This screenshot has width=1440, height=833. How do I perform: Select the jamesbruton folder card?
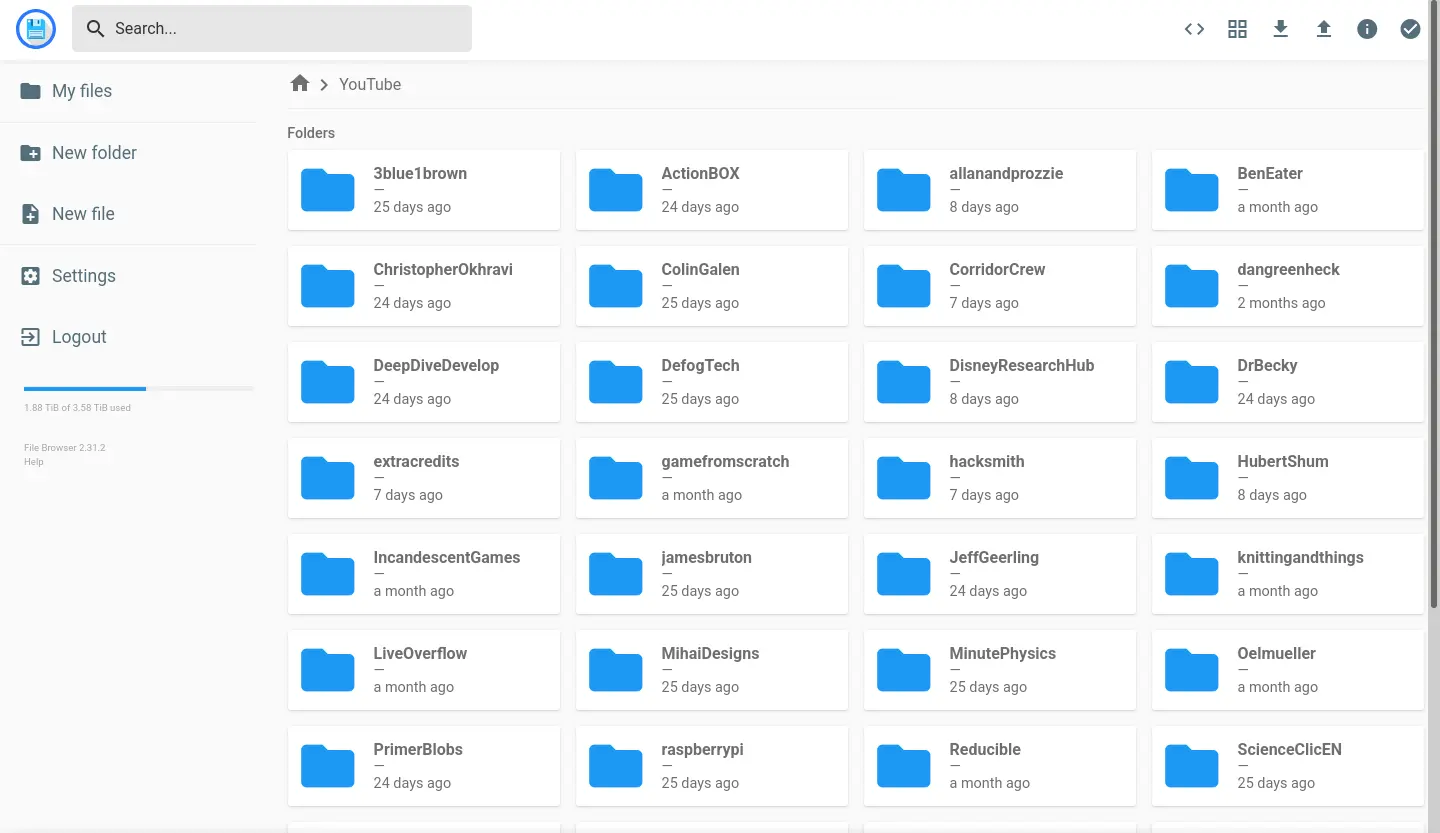(x=712, y=574)
